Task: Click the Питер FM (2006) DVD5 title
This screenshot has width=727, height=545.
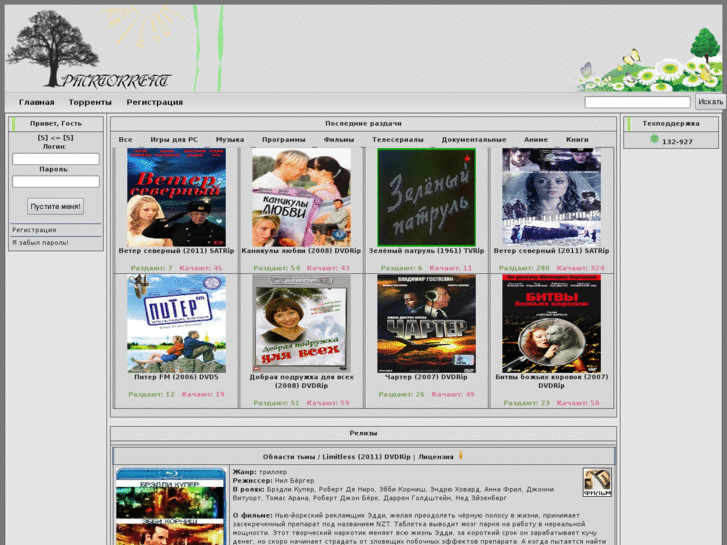Action: pos(176,377)
